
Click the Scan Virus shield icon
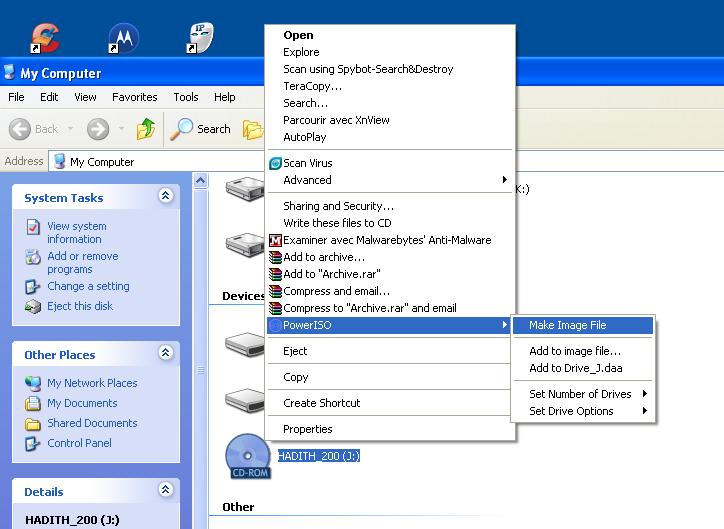[275, 163]
